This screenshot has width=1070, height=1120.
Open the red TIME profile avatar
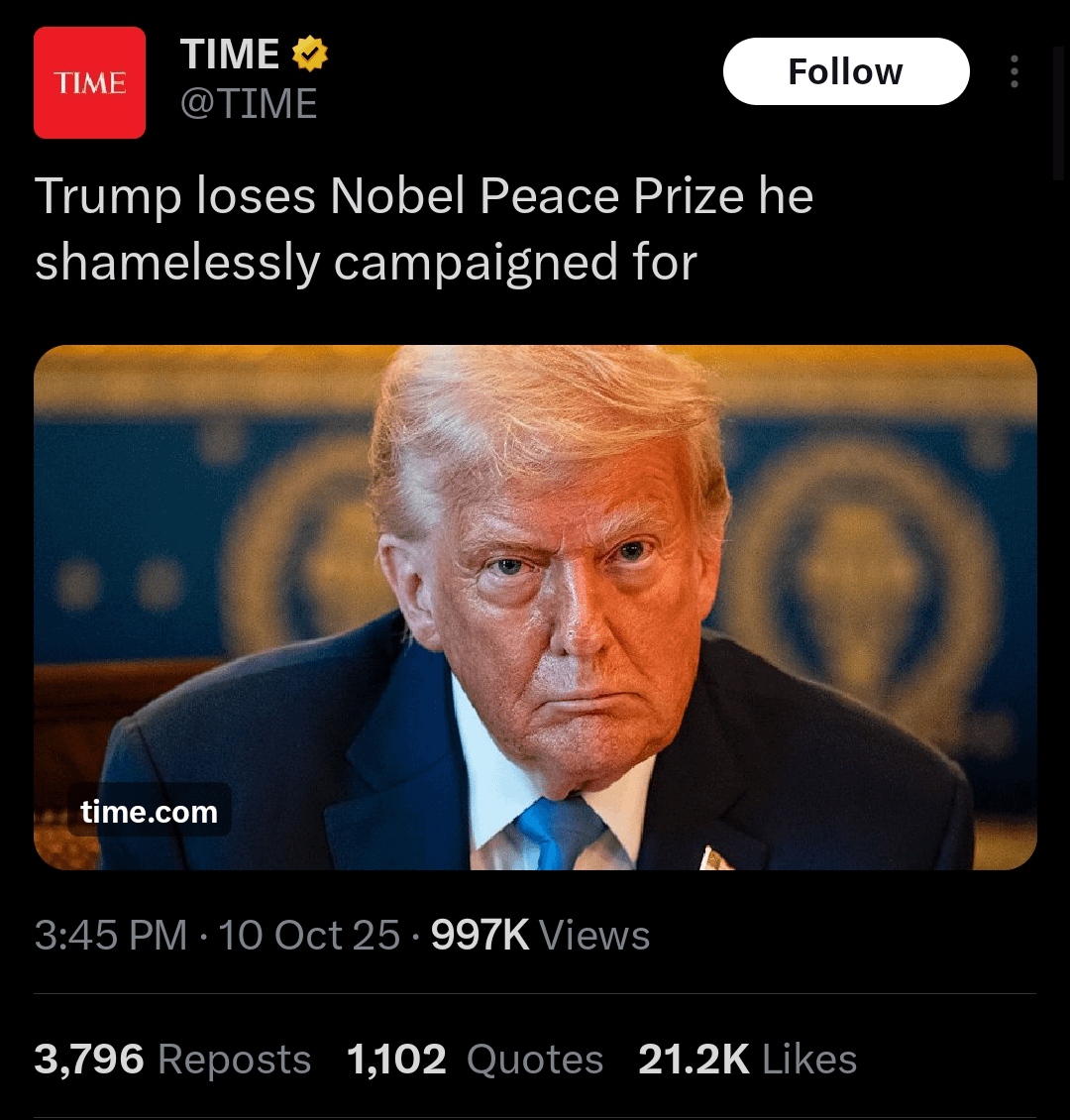point(89,82)
